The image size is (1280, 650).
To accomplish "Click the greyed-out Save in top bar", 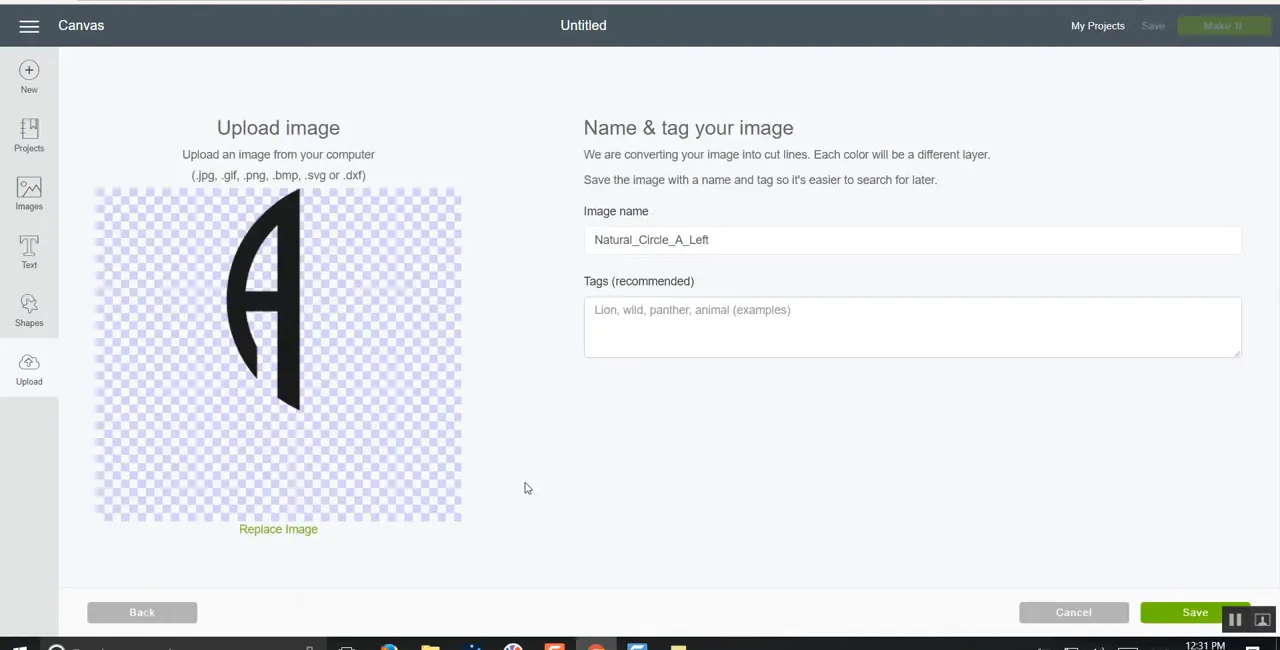I will pyautogui.click(x=1153, y=26).
